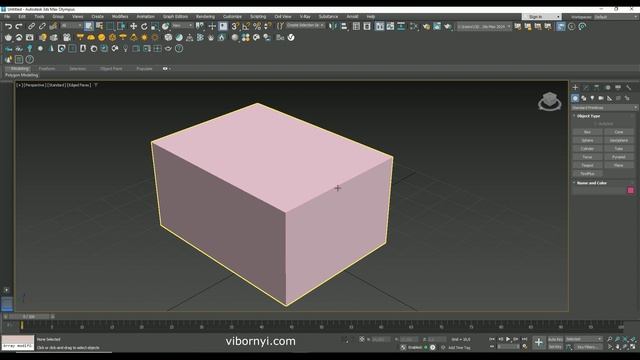Open the Rendering menu
The image size is (640, 360).
click(x=205, y=17)
